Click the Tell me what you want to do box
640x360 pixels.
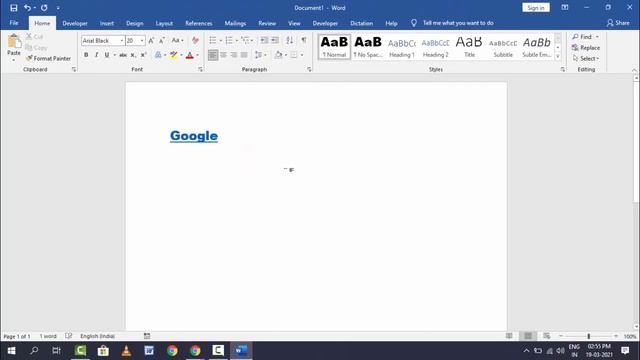pyautogui.click(x=458, y=23)
